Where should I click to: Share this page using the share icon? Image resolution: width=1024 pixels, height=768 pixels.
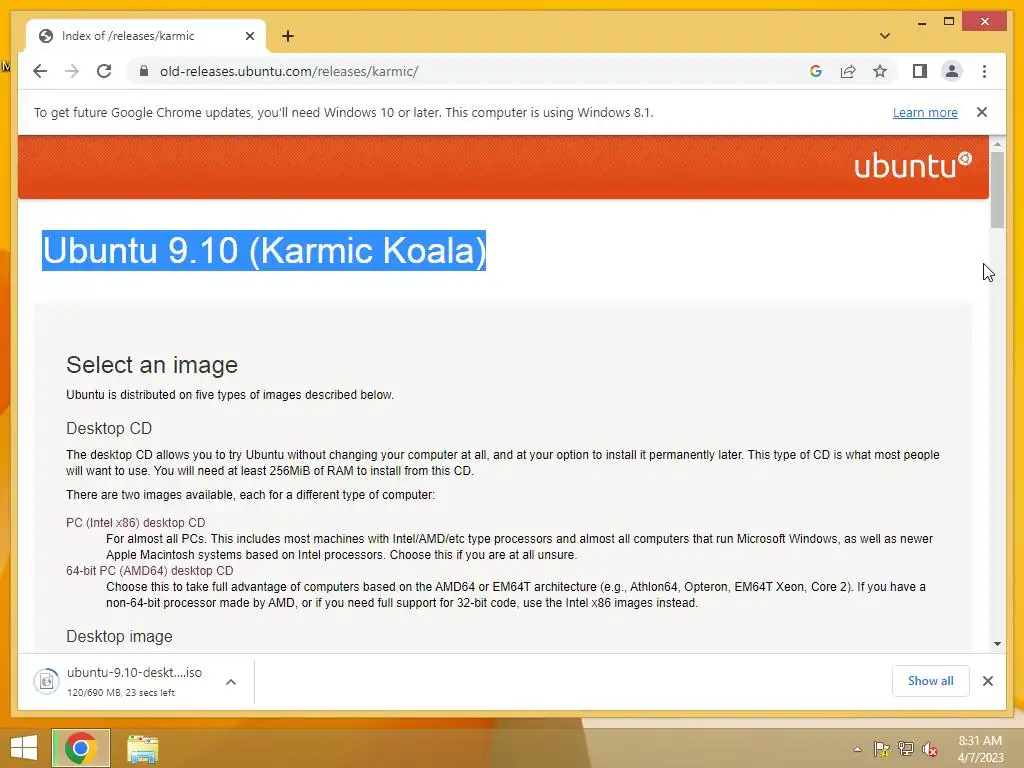click(848, 71)
